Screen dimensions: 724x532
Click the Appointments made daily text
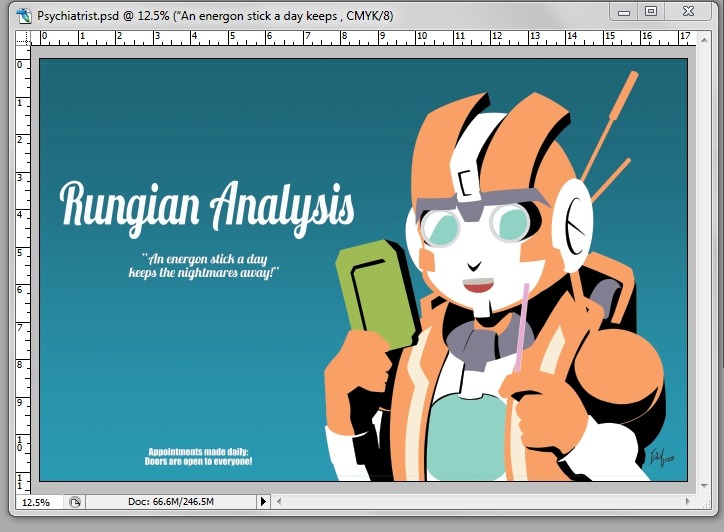[x=199, y=456]
